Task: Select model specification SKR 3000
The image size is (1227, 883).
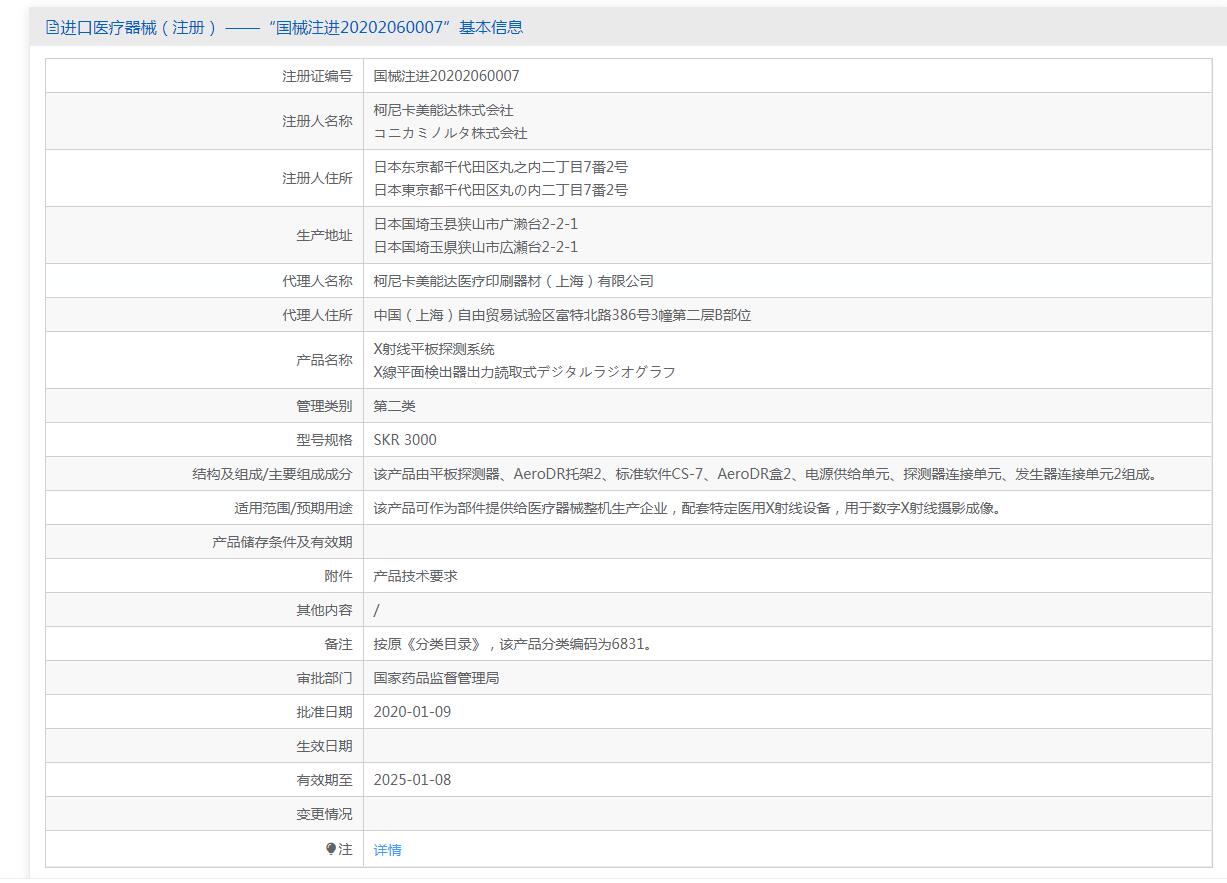Action: (x=405, y=440)
